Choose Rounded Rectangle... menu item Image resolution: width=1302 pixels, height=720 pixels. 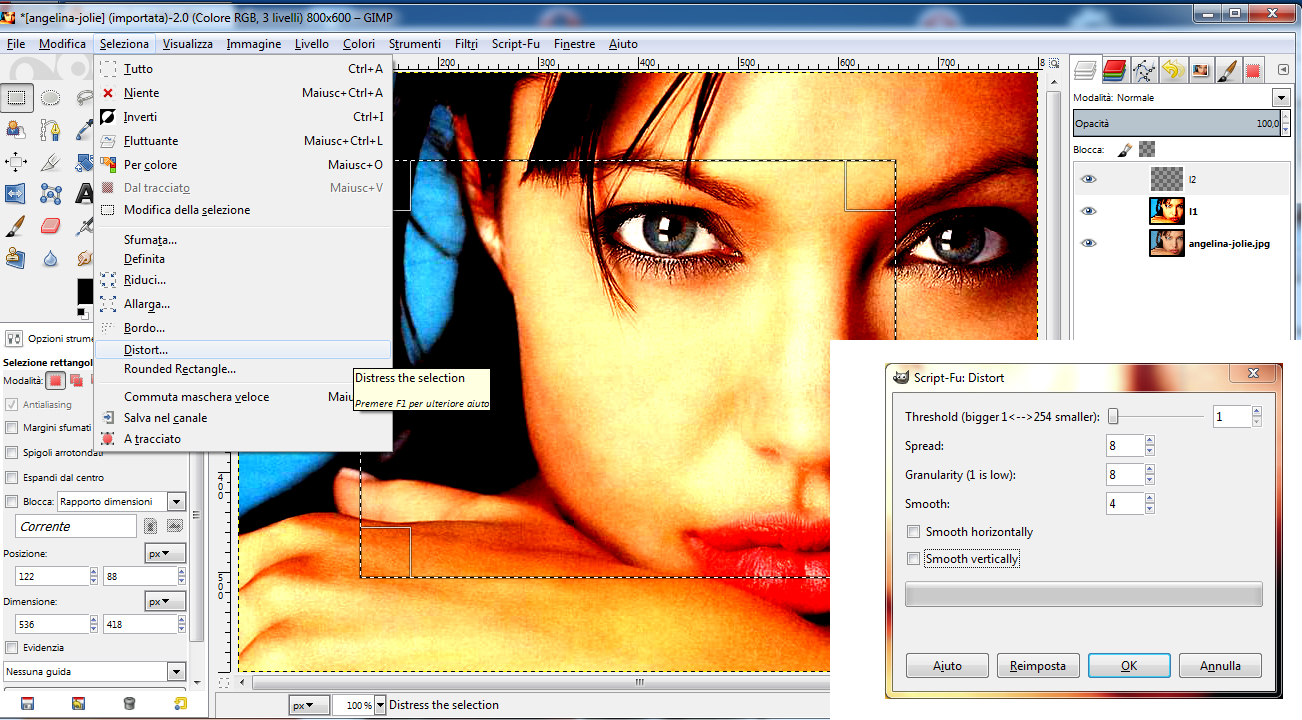(243, 369)
